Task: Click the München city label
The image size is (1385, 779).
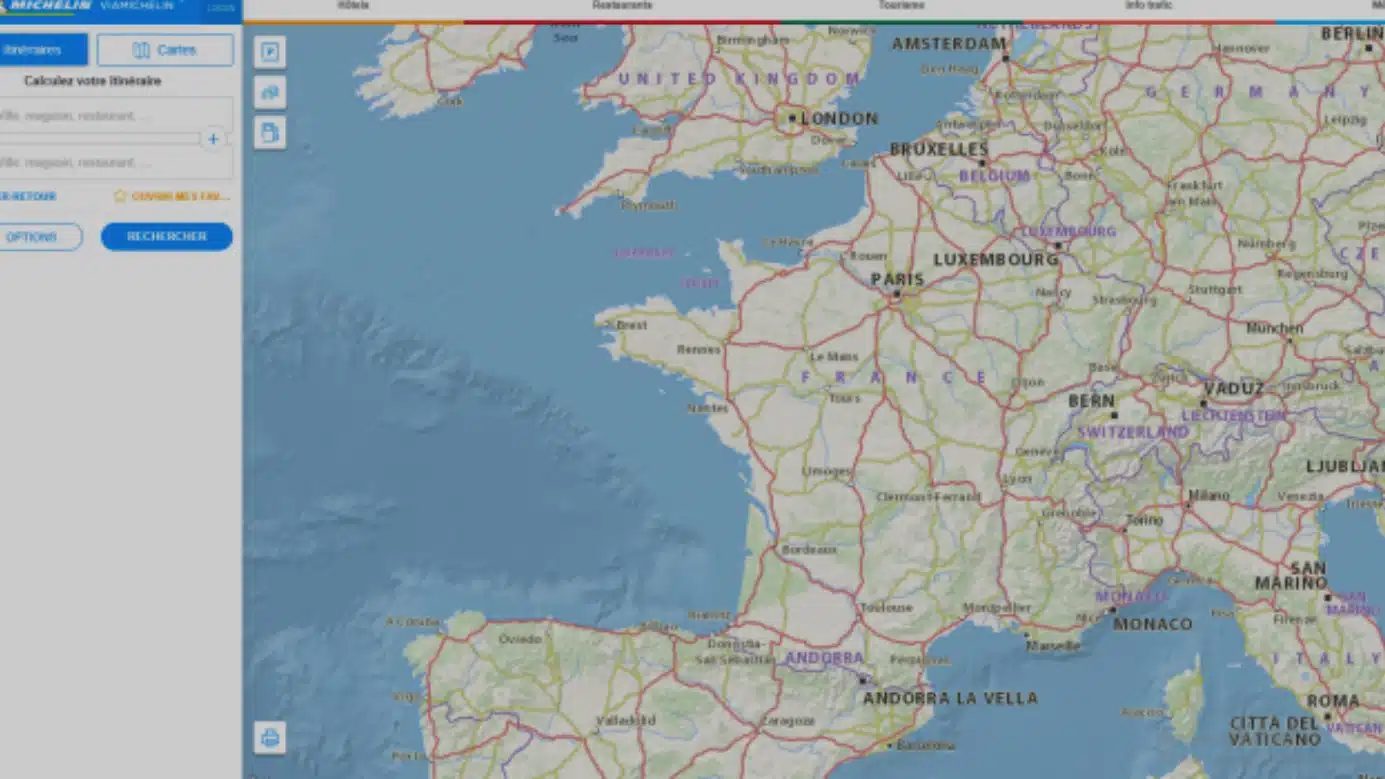Action: pyautogui.click(x=1275, y=328)
